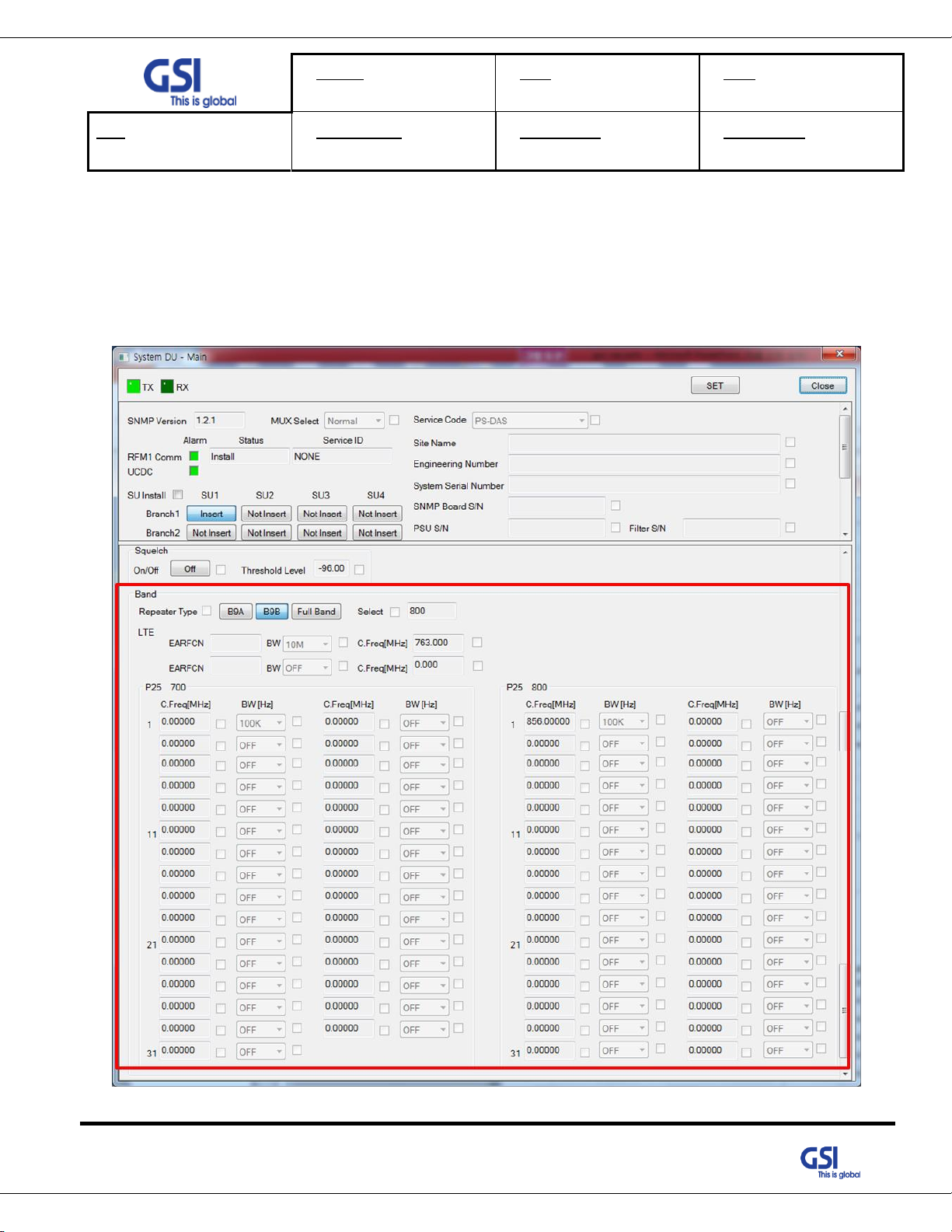Image resolution: width=952 pixels, height=1232 pixels.
Task: Tick the Filter S/N checkbox
Action: pos(790,527)
